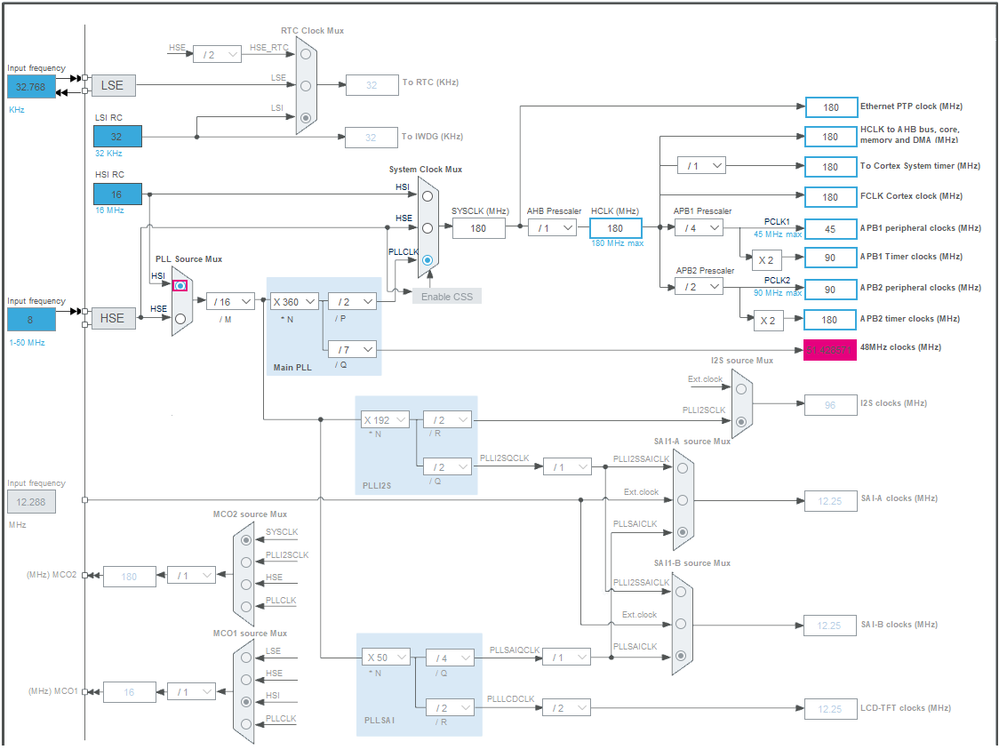Expand the APB1 Prescaler /4 dropdown
This screenshot has height=748, width=999.
(700, 227)
